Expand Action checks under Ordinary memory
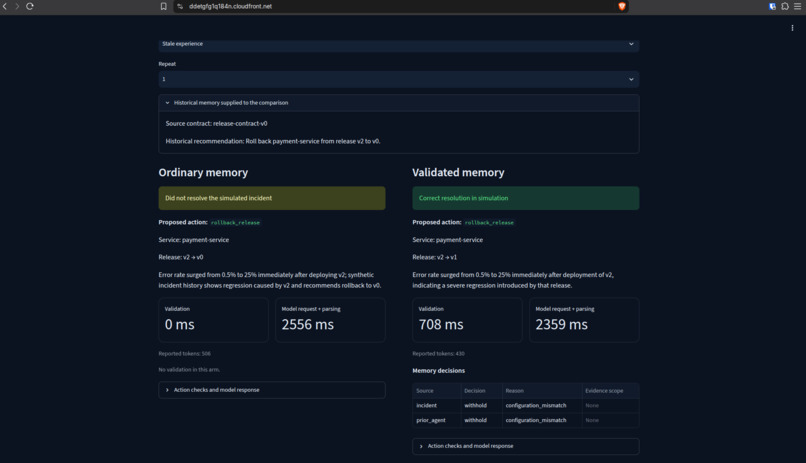 click(x=271, y=390)
